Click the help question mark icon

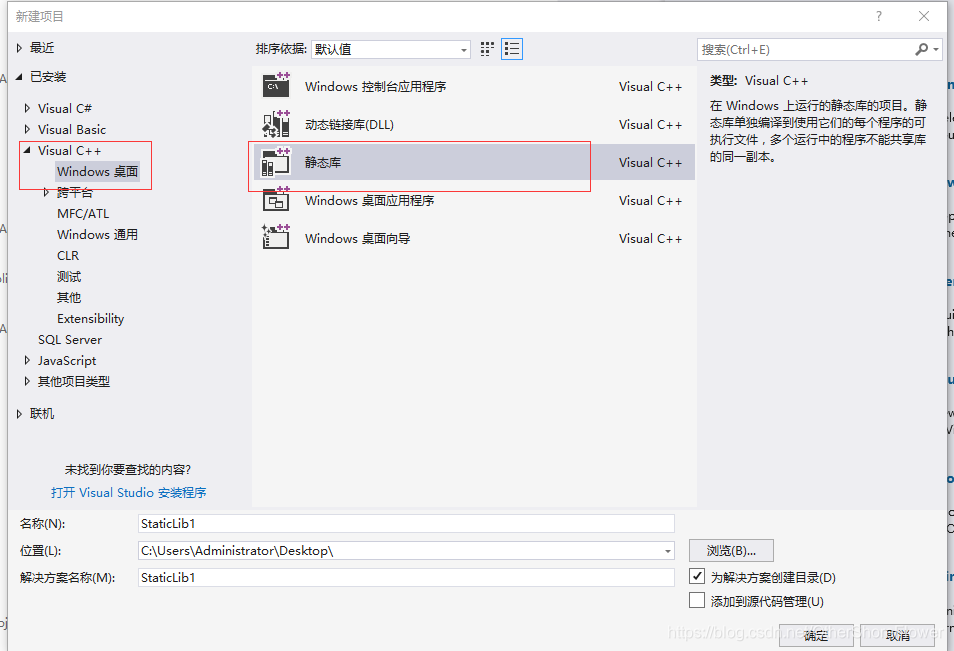879,16
